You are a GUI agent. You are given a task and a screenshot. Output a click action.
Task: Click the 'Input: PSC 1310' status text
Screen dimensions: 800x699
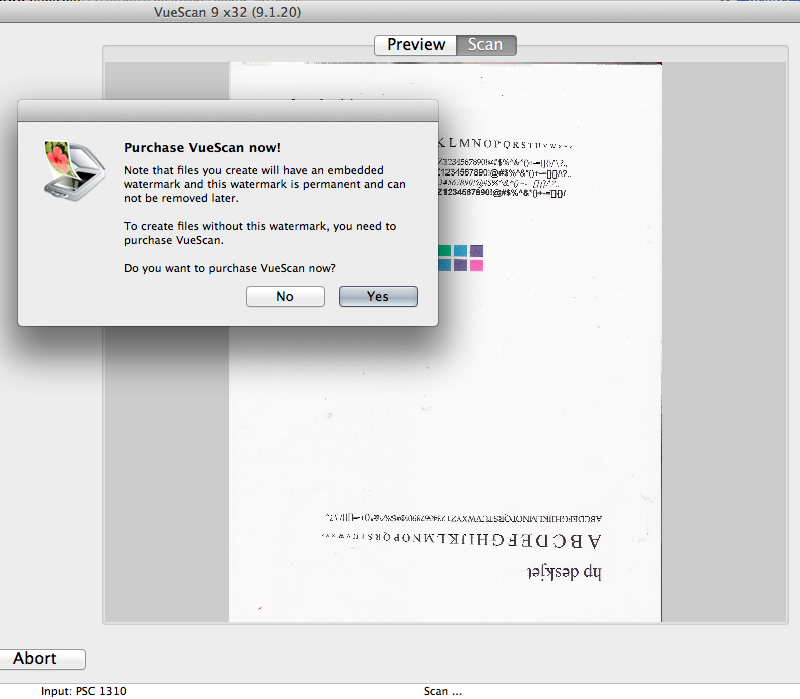(84, 691)
